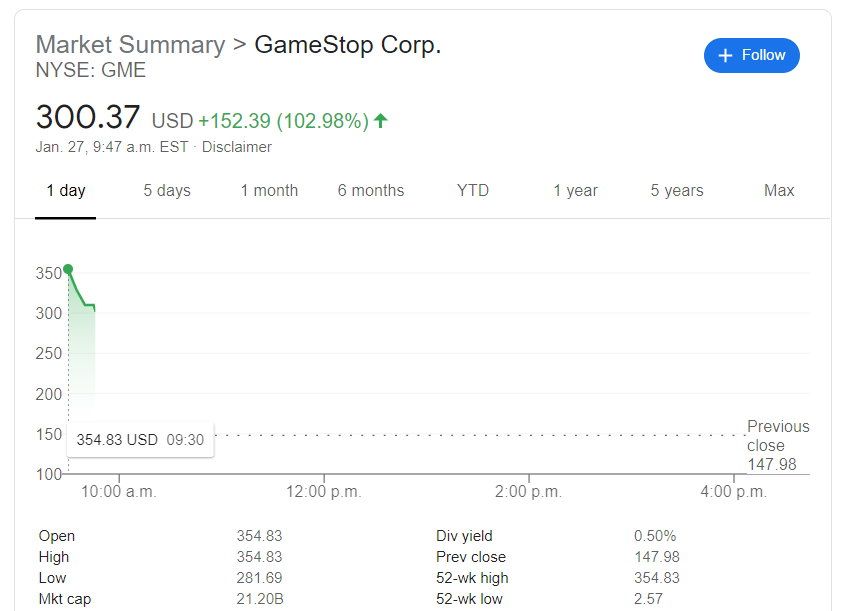View the 1 year range
The width and height of the screenshot is (852, 611).
pyautogui.click(x=575, y=191)
